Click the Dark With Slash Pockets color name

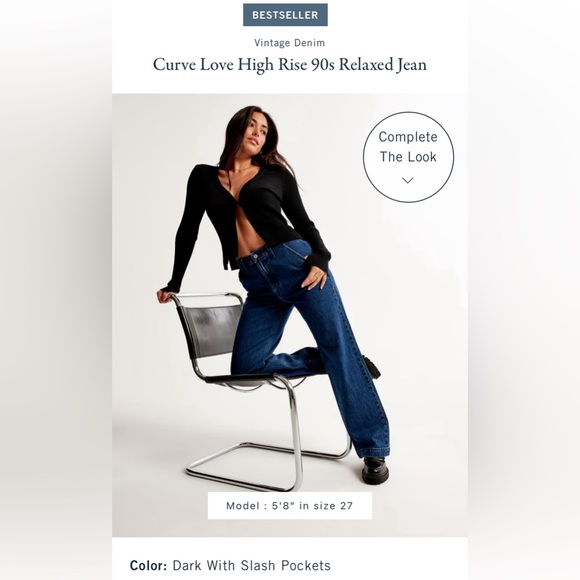click(x=252, y=566)
